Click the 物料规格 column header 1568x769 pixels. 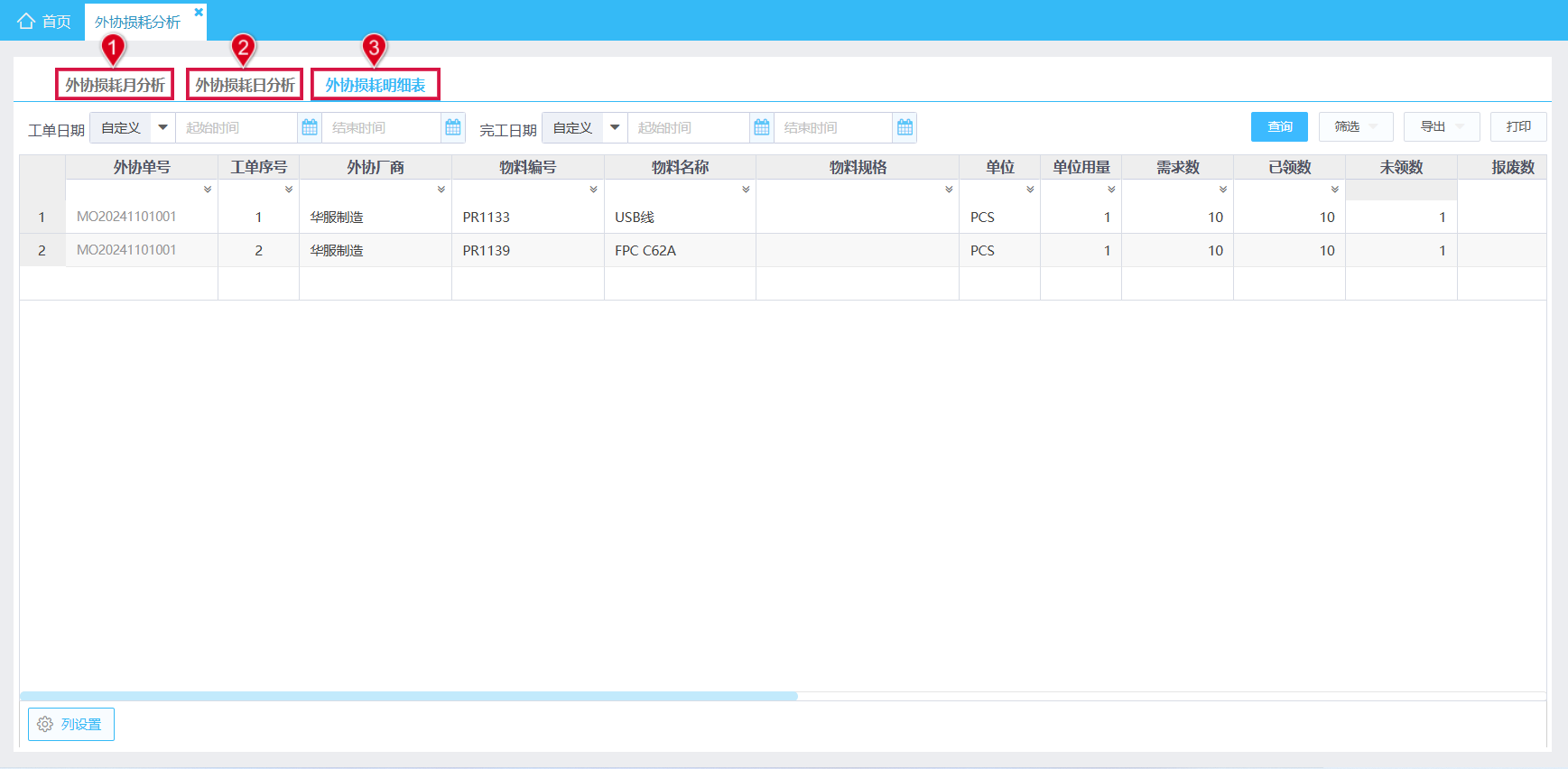858,167
